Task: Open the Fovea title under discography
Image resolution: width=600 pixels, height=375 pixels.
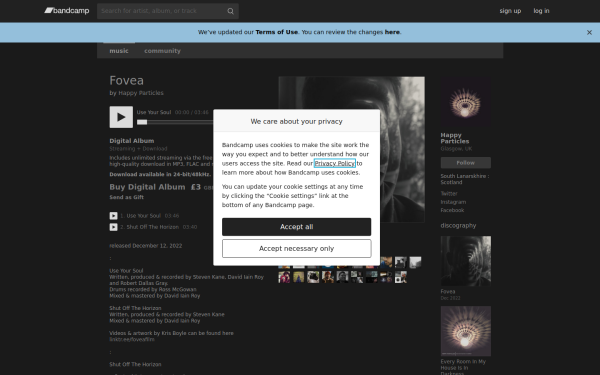Action: pos(448,292)
